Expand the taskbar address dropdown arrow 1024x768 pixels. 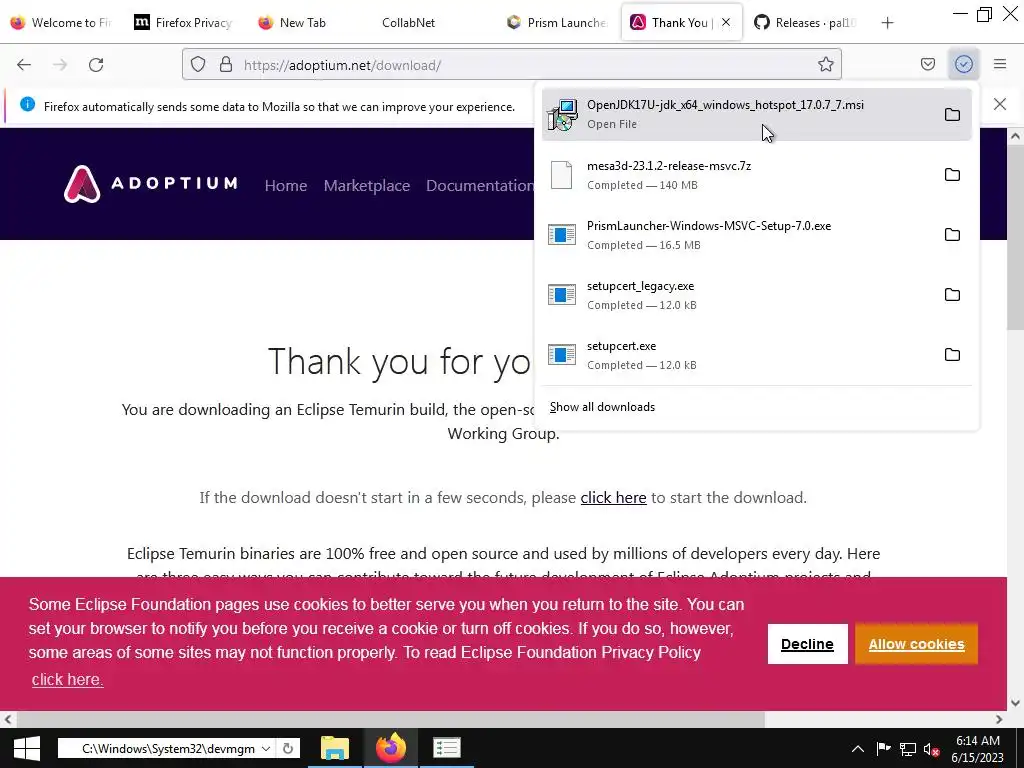click(x=266, y=748)
